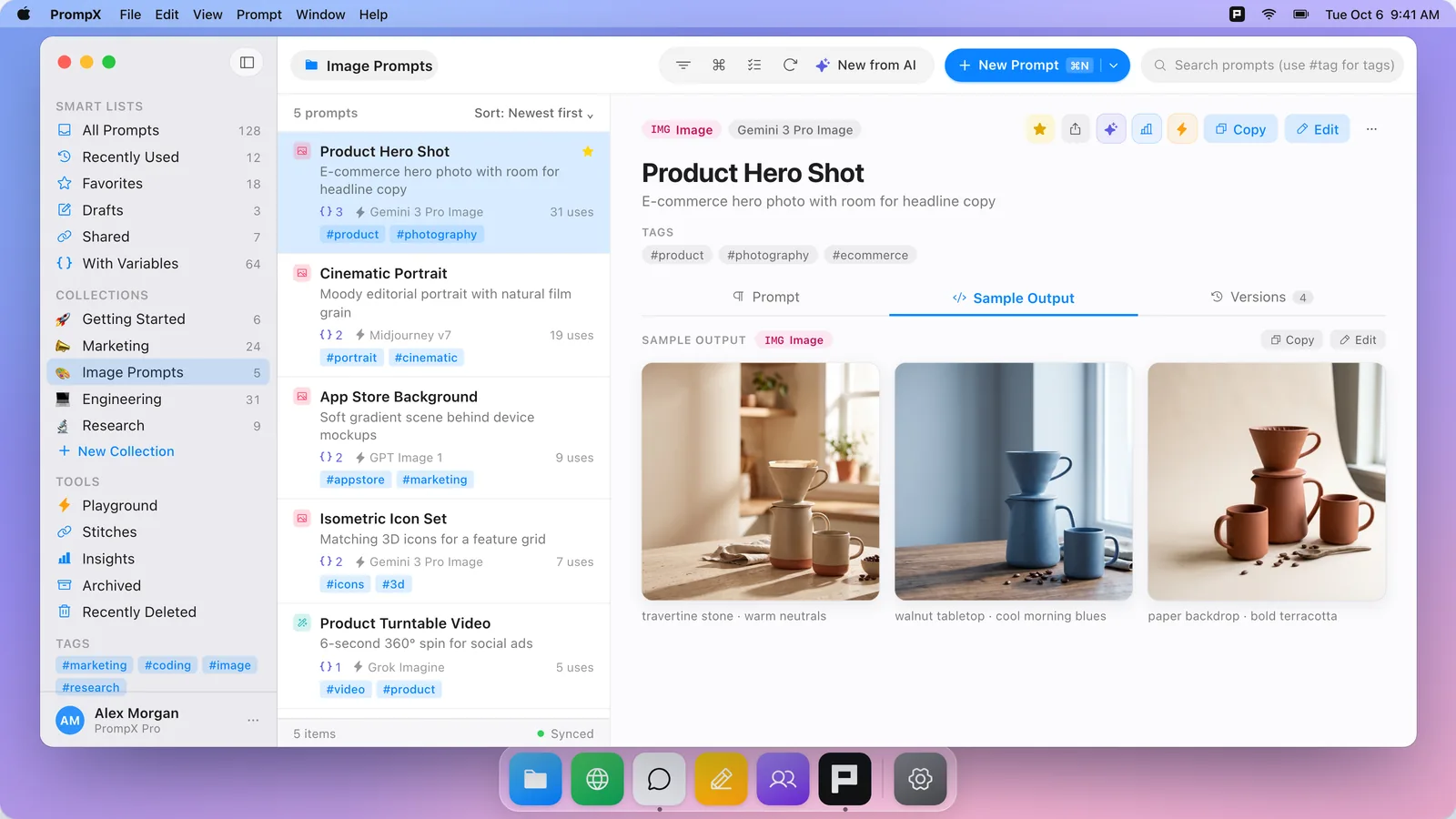The image size is (1456, 819).
Task: Open the filter options icon
Action: click(x=683, y=66)
